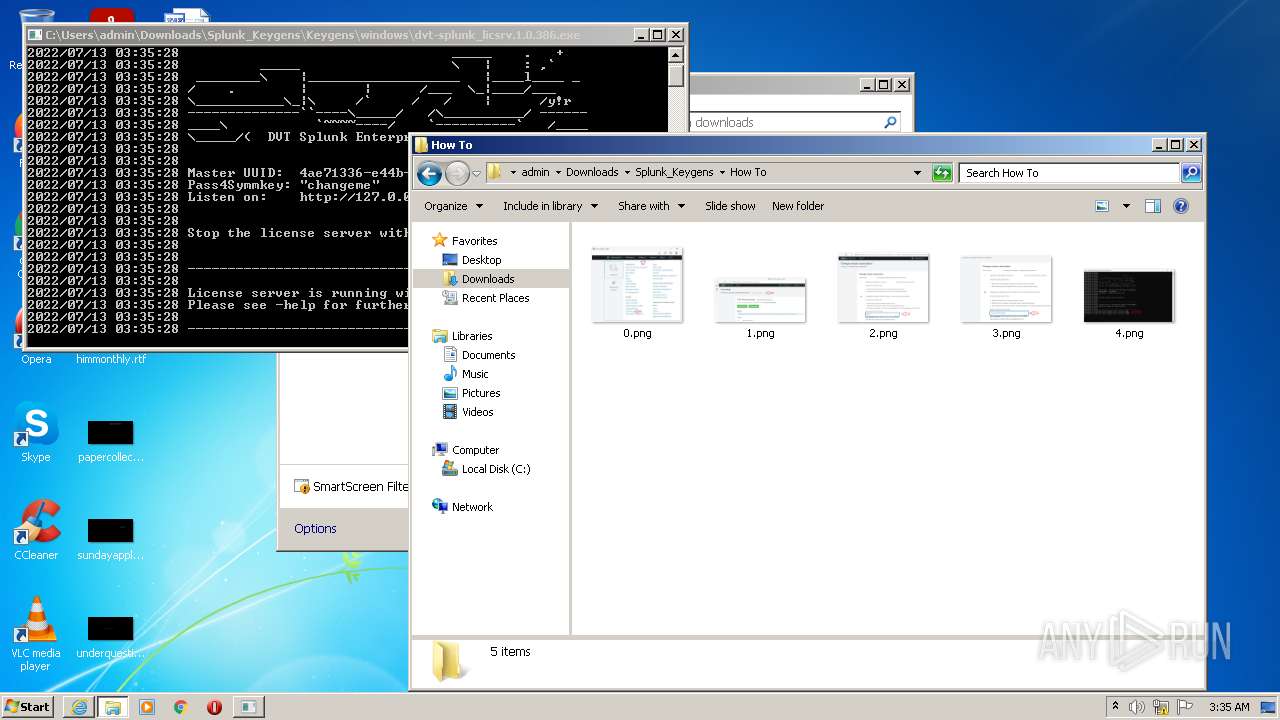Viewport: 1280px width, 720px height.
Task: Click Options link in background window
Action: [x=315, y=529]
